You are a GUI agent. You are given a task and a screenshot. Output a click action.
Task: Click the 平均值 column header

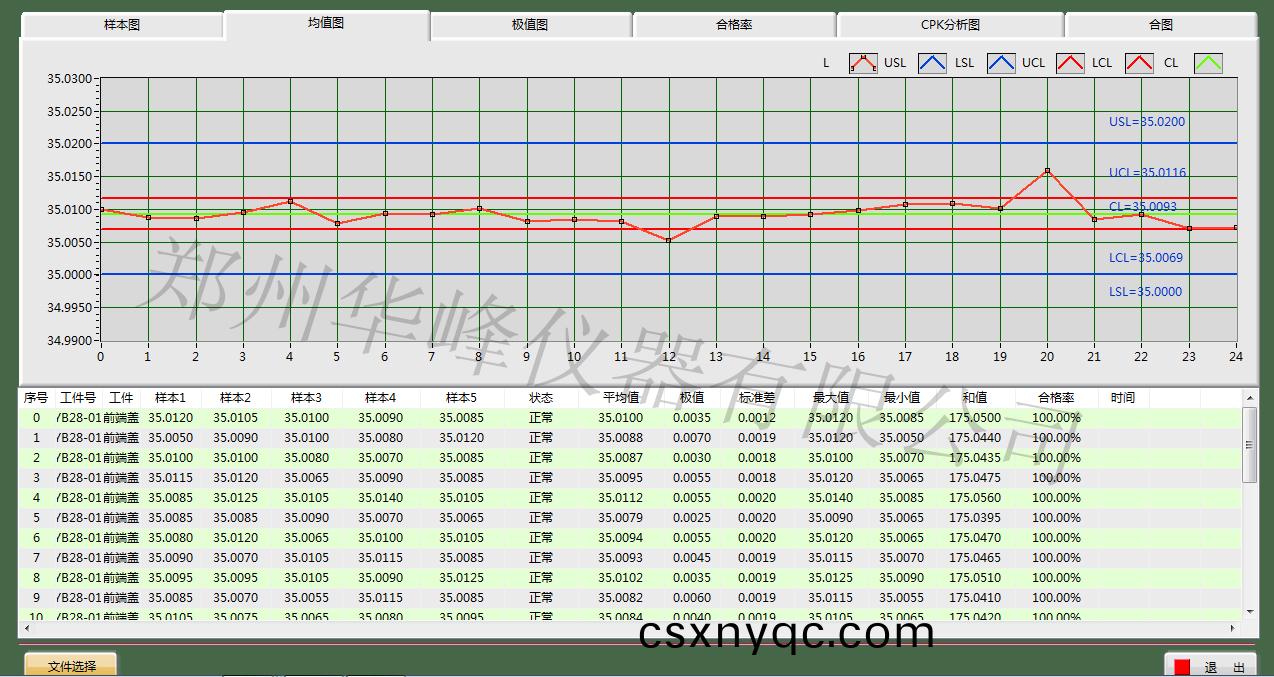click(x=620, y=398)
